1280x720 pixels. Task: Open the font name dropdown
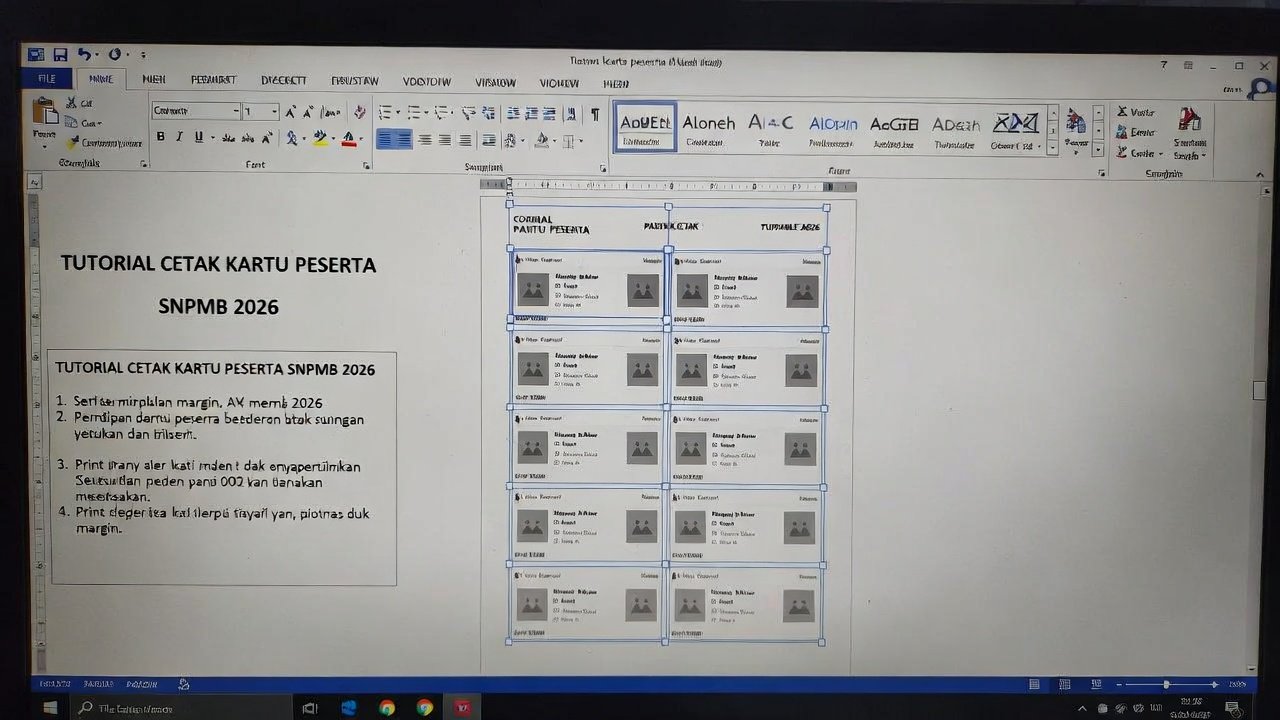click(x=236, y=112)
